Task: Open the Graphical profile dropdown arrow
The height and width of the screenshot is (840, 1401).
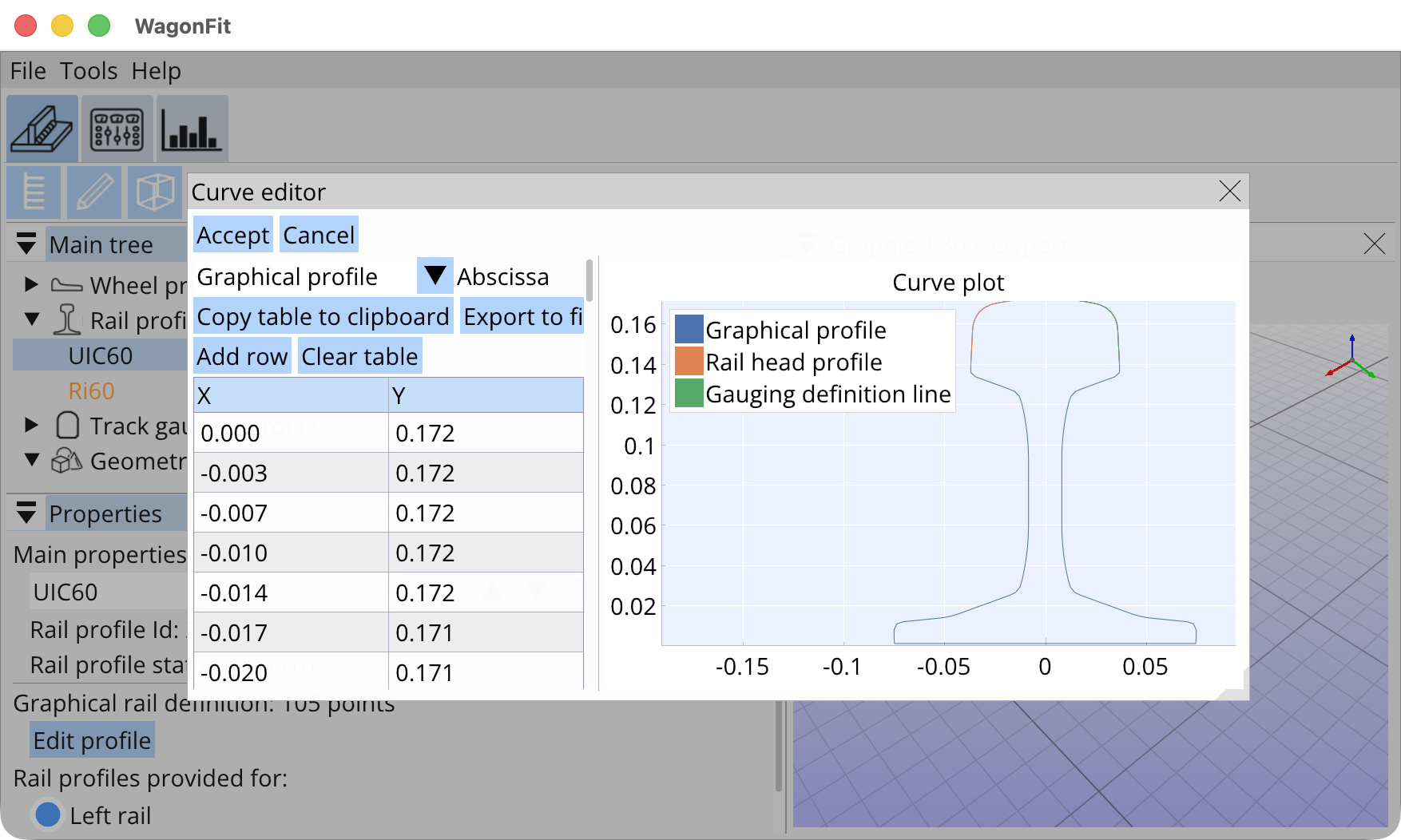Action: (x=435, y=276)
